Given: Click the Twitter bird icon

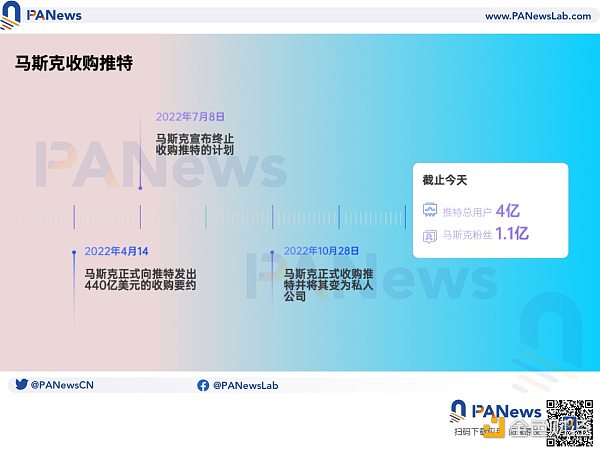Looking at the screenshot, I should click(x=21, y=384).
